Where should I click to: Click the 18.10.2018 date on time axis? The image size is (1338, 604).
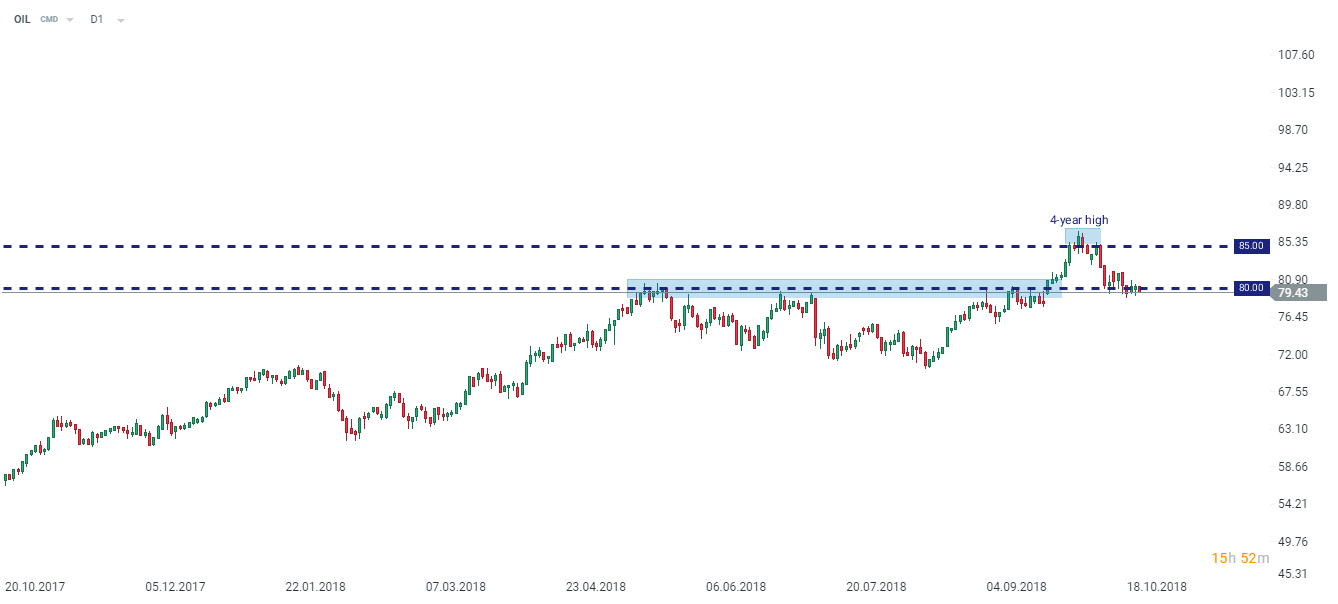[x=1158, y=587]
